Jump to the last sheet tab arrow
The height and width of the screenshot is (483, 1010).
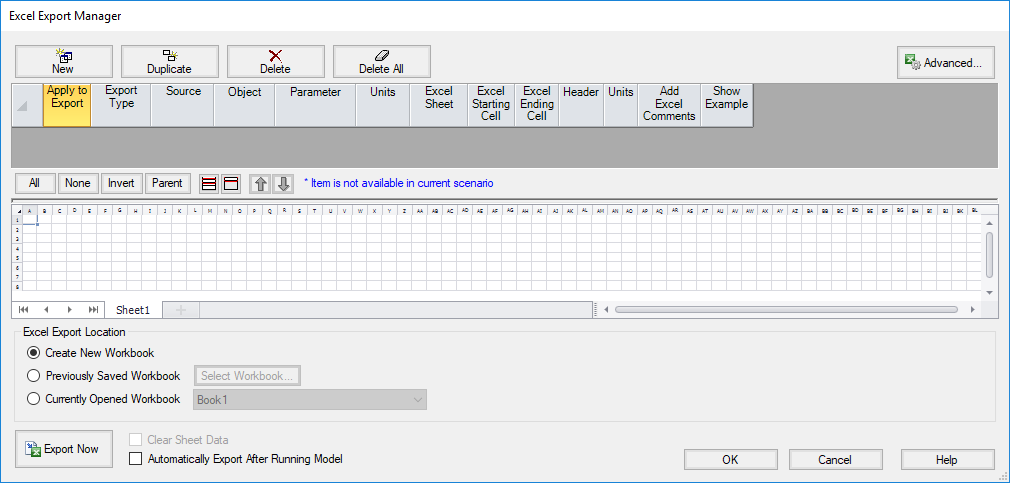pos(93,310)
